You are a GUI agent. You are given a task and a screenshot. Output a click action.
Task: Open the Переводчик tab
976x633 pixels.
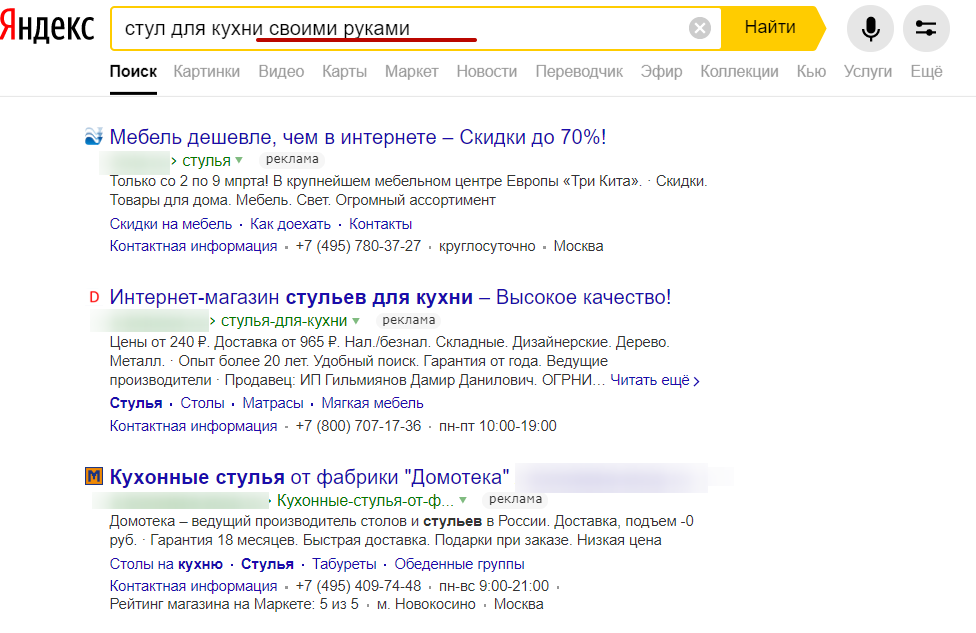(x=579, y=72)
